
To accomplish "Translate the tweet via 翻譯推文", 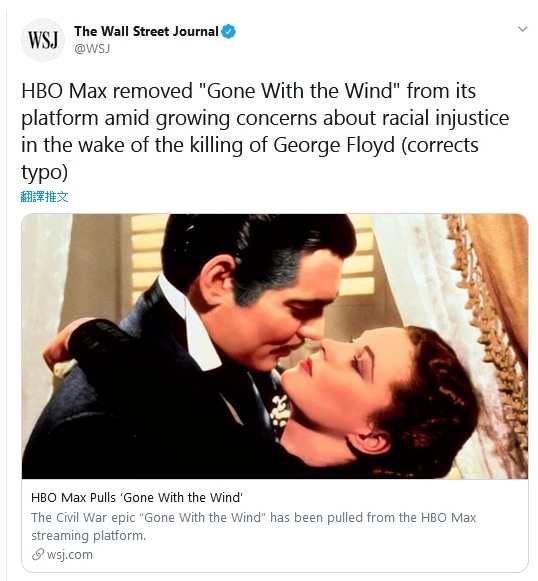I will coord(44,197).
